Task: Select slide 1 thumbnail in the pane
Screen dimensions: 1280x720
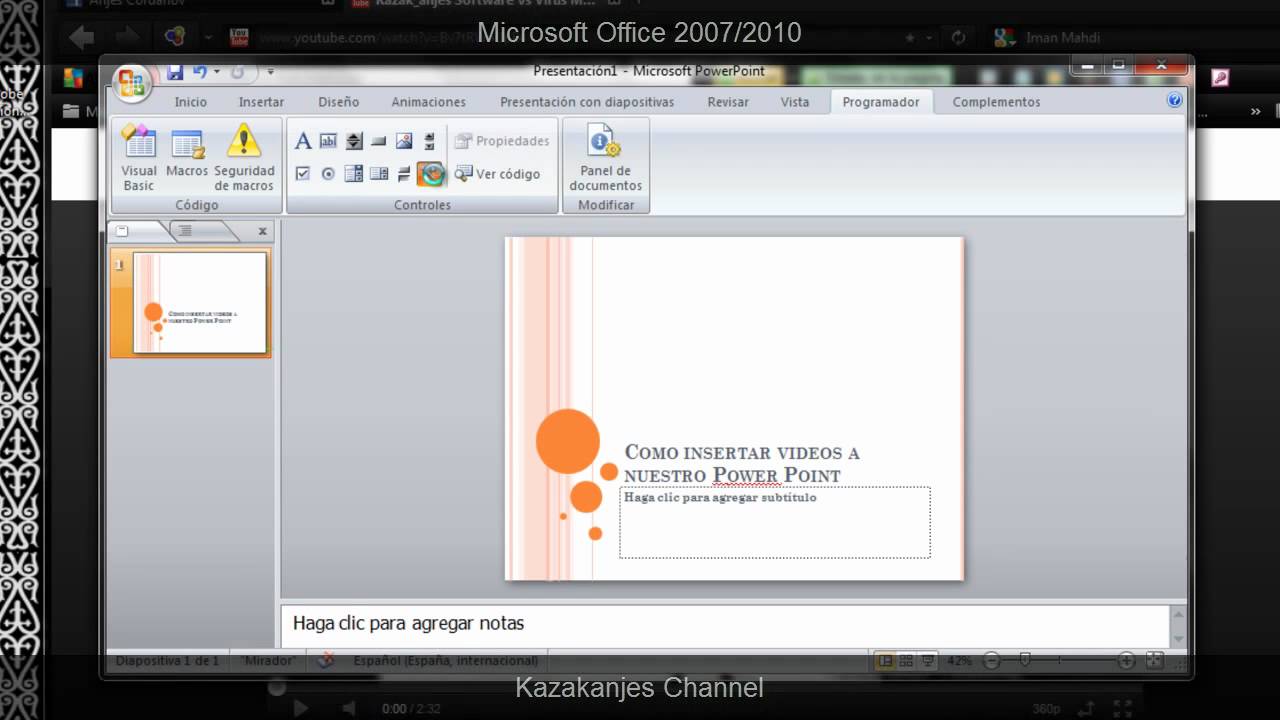Action: (200, 303)
